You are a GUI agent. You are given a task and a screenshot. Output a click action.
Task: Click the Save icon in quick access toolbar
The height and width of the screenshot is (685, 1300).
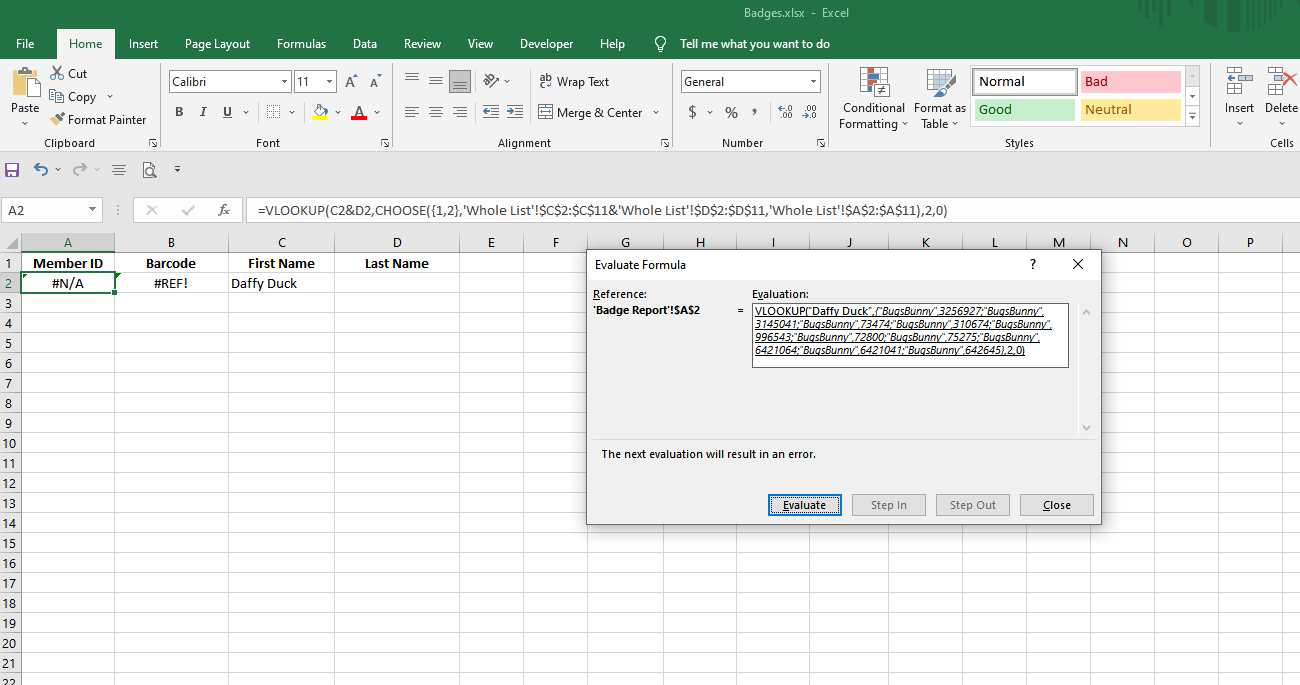tap(12, 170)
